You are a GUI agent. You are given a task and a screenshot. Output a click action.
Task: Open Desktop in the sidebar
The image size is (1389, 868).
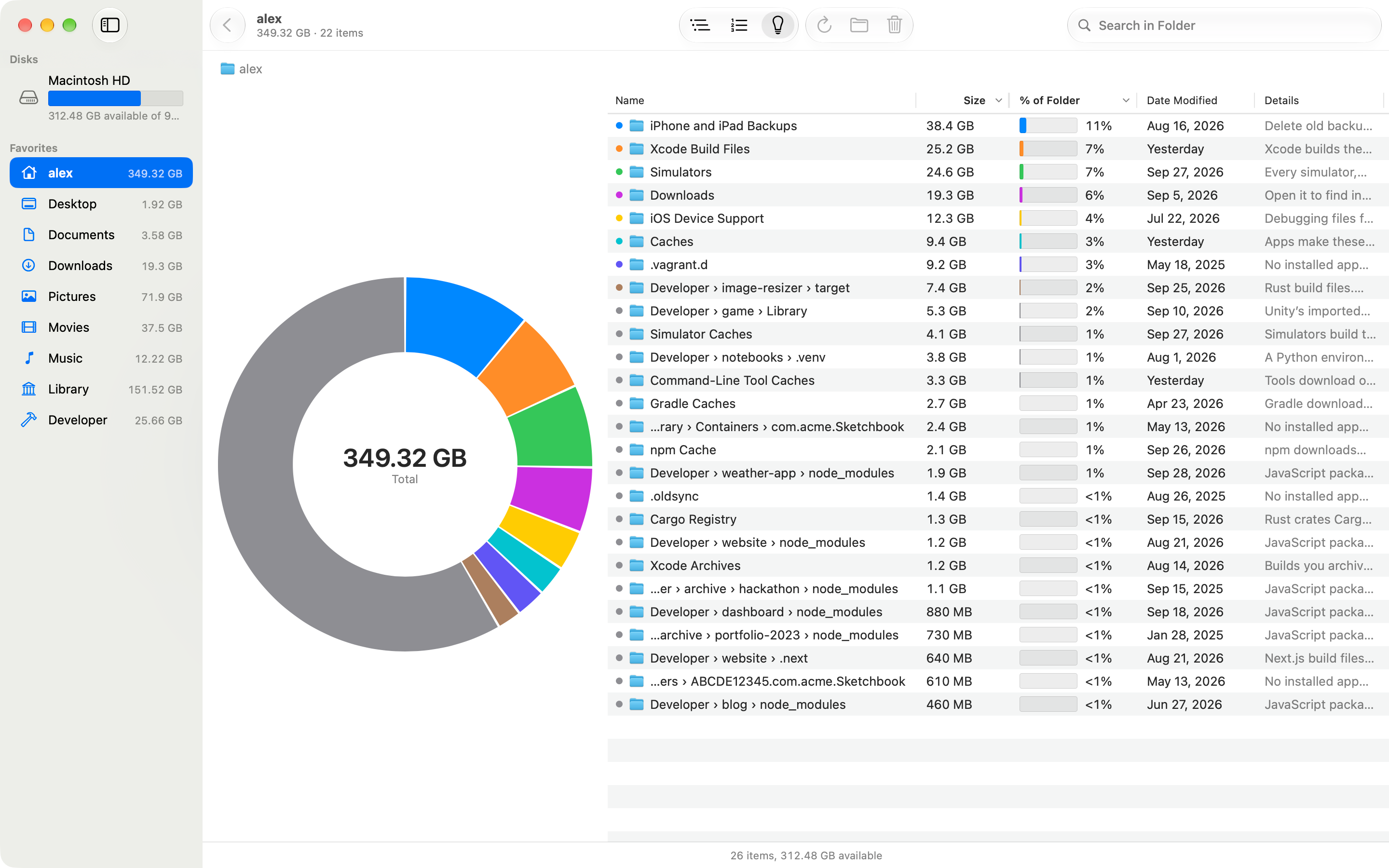point(101,204)
